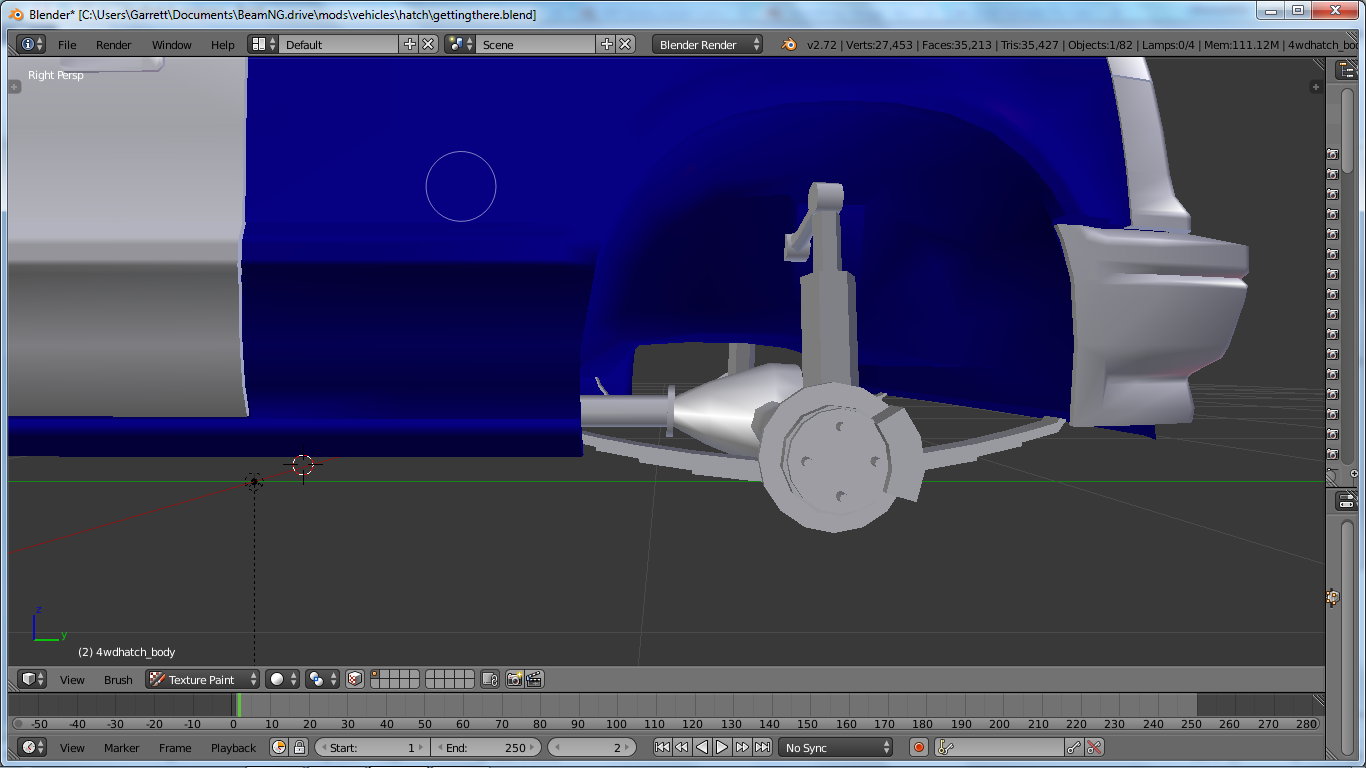
Task: Play the animation forward
Action: [x=722, y=747]
